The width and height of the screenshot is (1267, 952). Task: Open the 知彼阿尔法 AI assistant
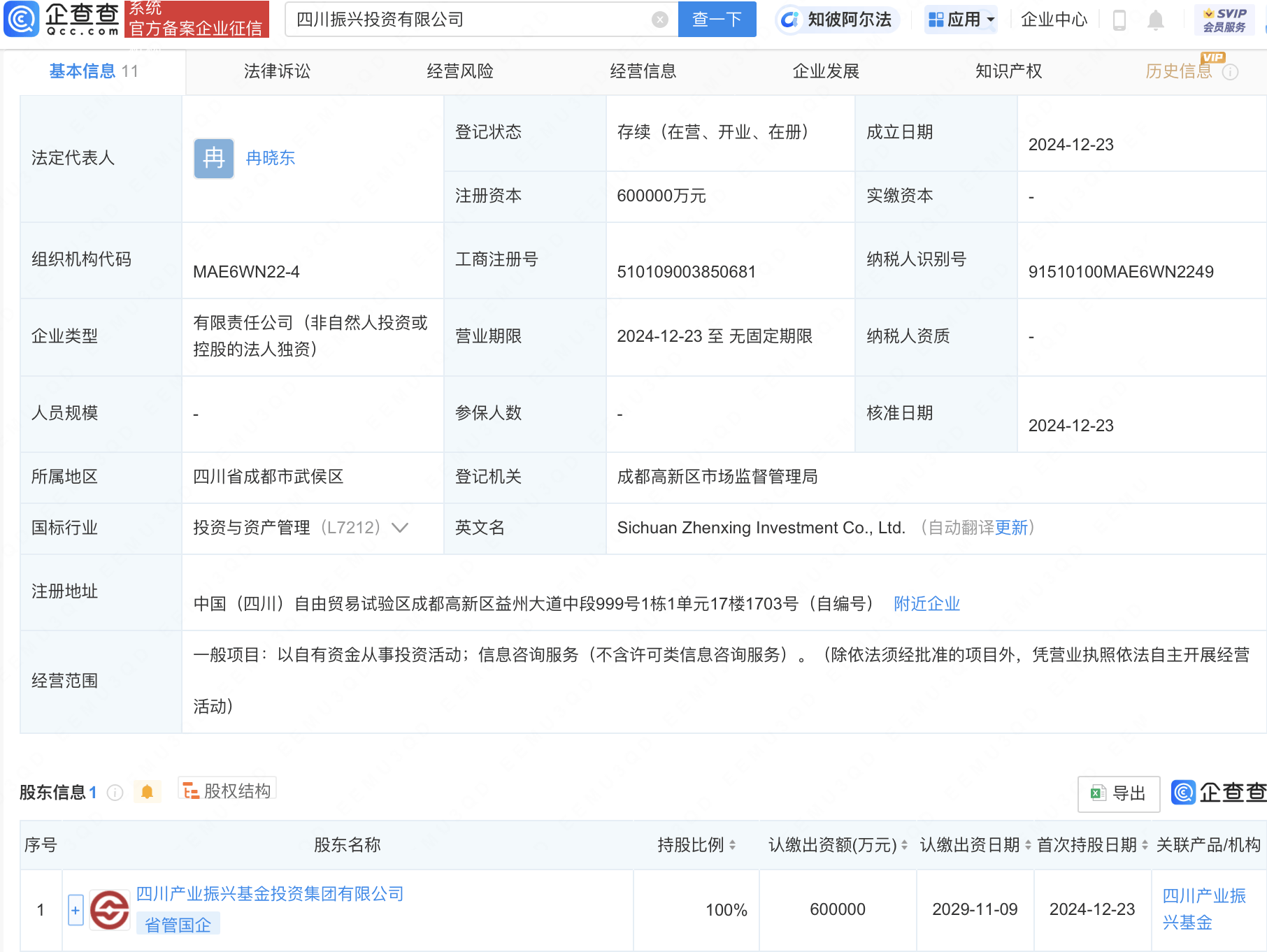[x=837, y=20]
